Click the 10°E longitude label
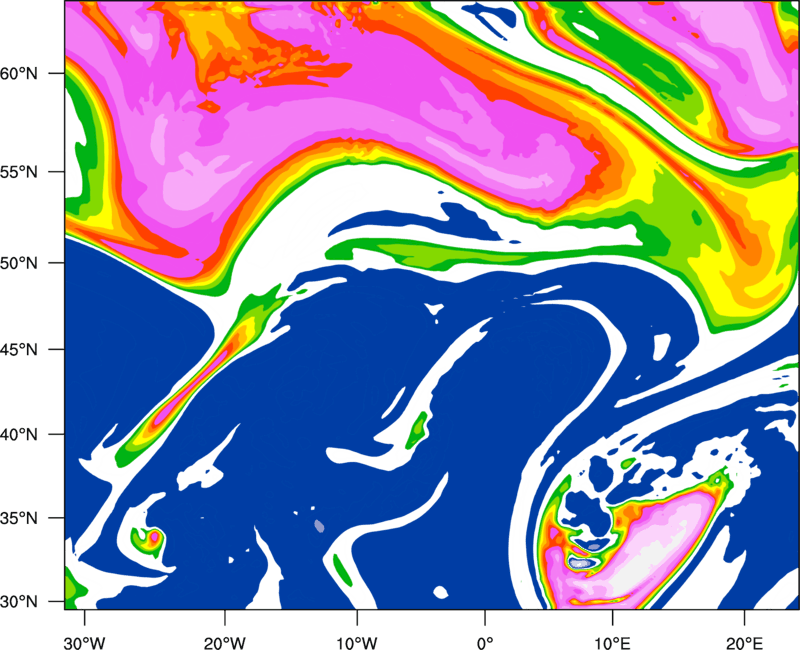Viewport: 800px width, 650px height. click(612, 643)
